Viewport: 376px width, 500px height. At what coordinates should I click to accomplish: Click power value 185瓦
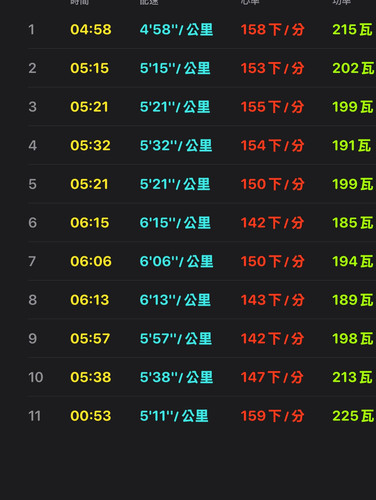click(353, 223)
